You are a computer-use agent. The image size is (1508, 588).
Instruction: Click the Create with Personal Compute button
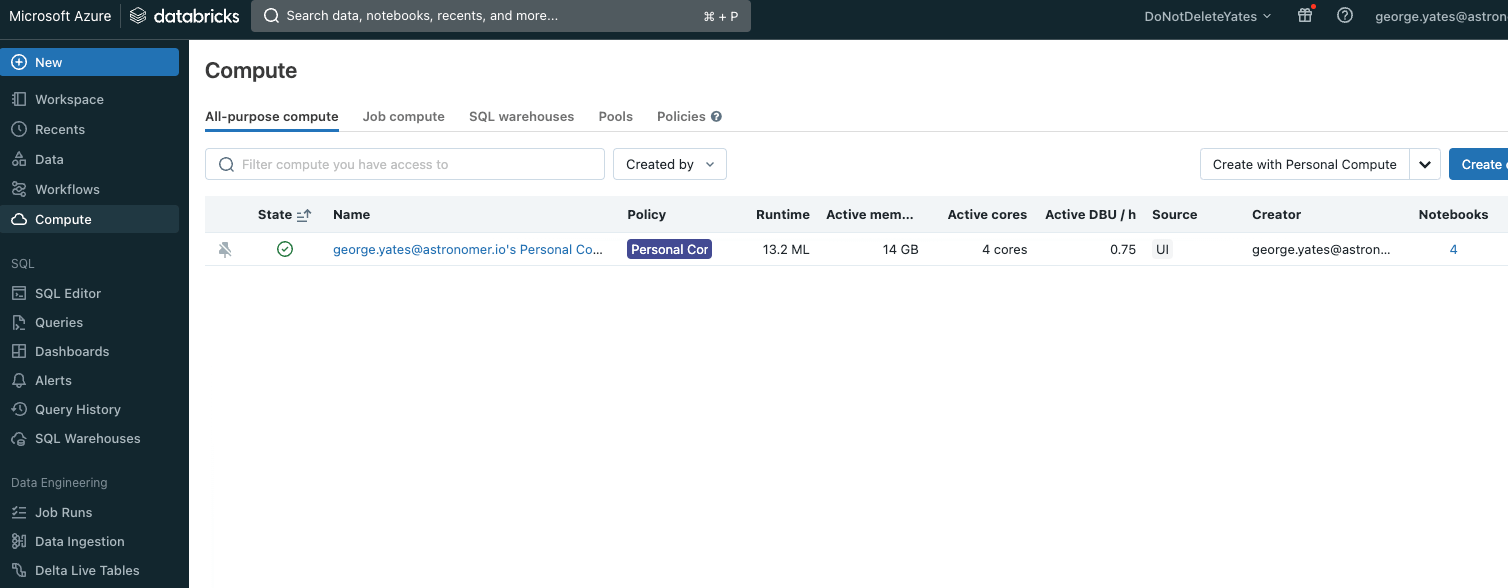(x=1304, y=165)
